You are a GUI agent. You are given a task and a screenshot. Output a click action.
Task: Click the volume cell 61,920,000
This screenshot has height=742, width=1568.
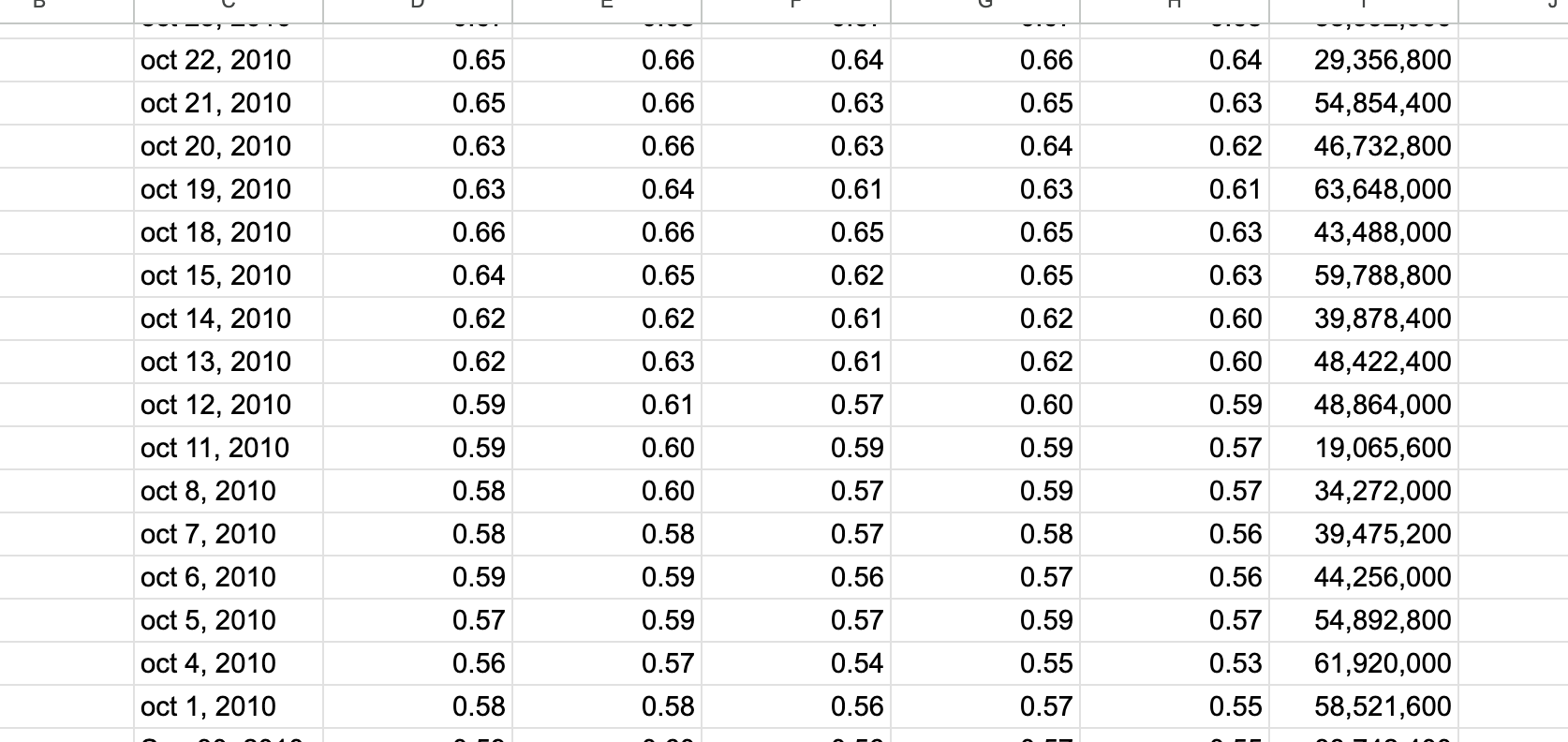click(x=1364, y=663)
